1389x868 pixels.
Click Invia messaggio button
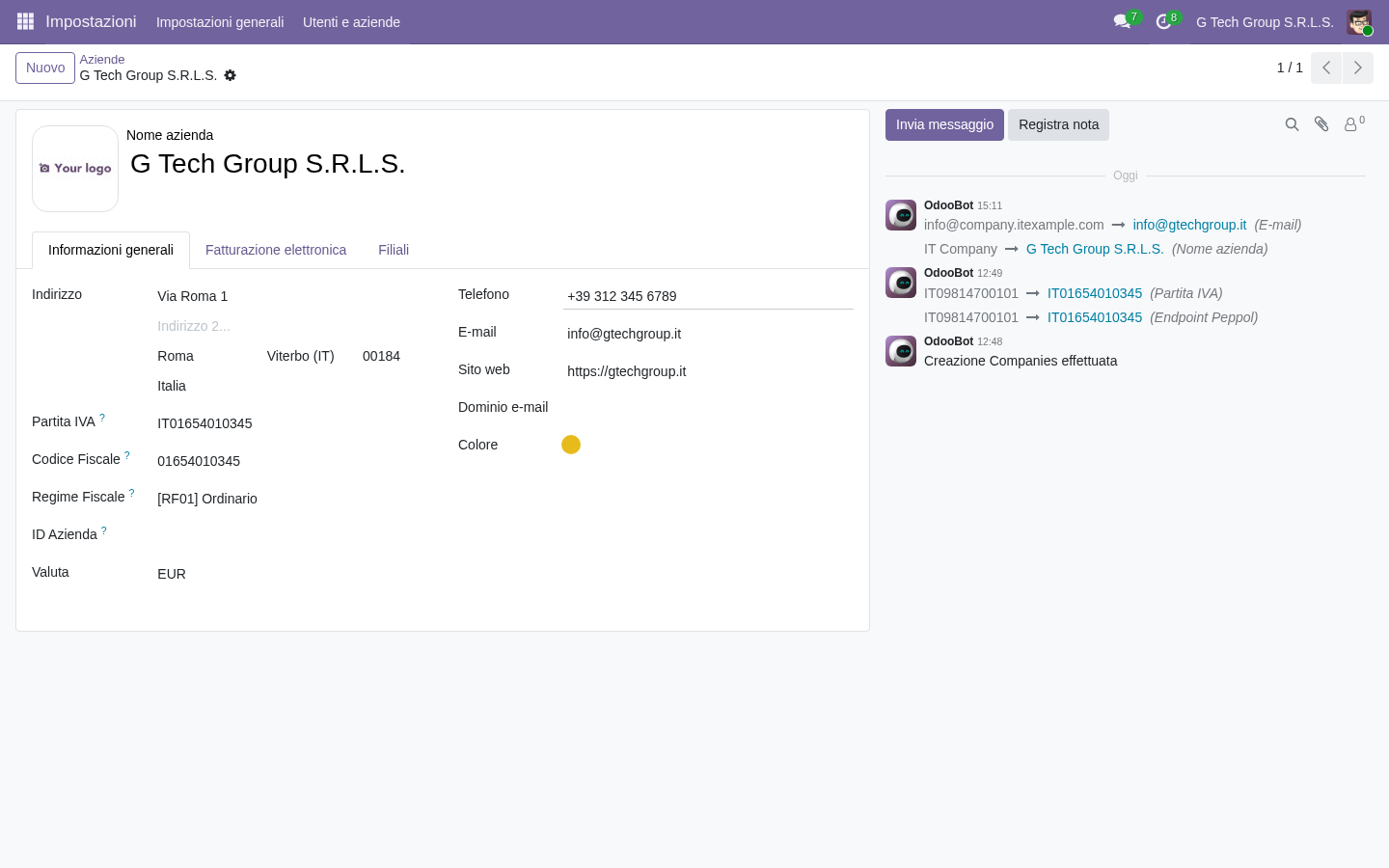[x=944, y=124]
